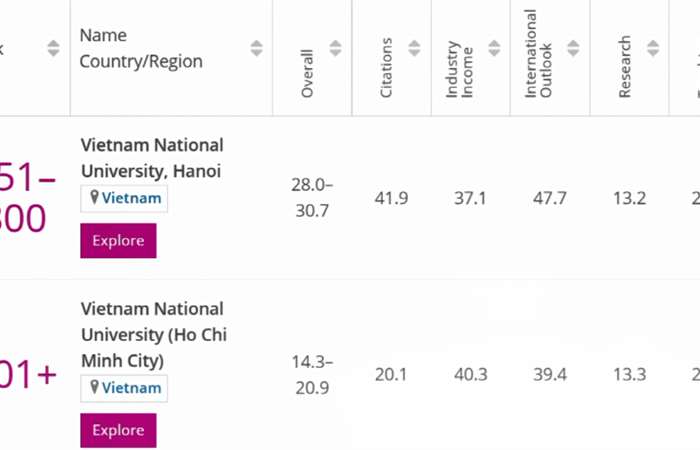The image size is (700, 450).
Task: Sort by Name Country/Region arrows
Action: point(256,48)
